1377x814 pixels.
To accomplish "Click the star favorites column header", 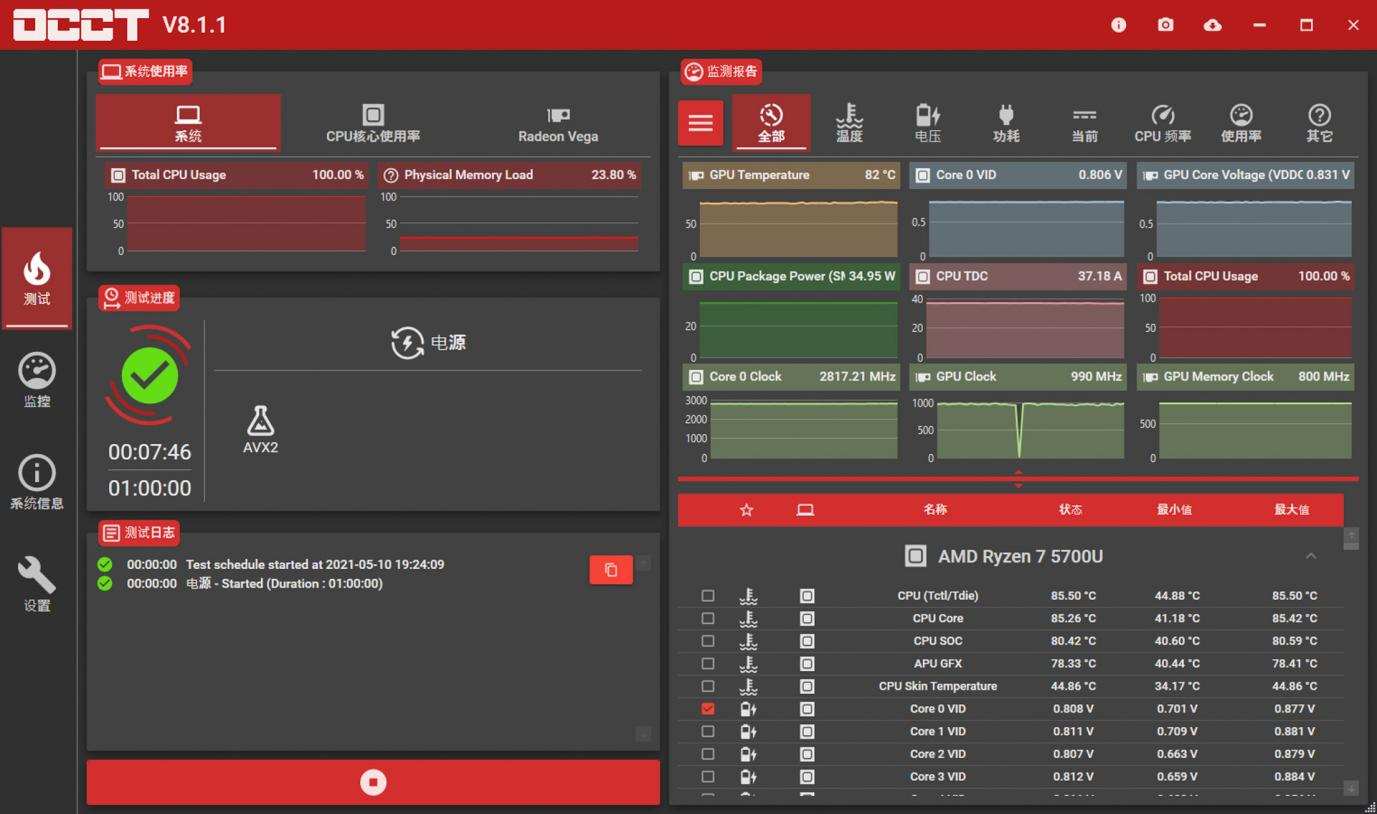I will (x=746, y=510).
